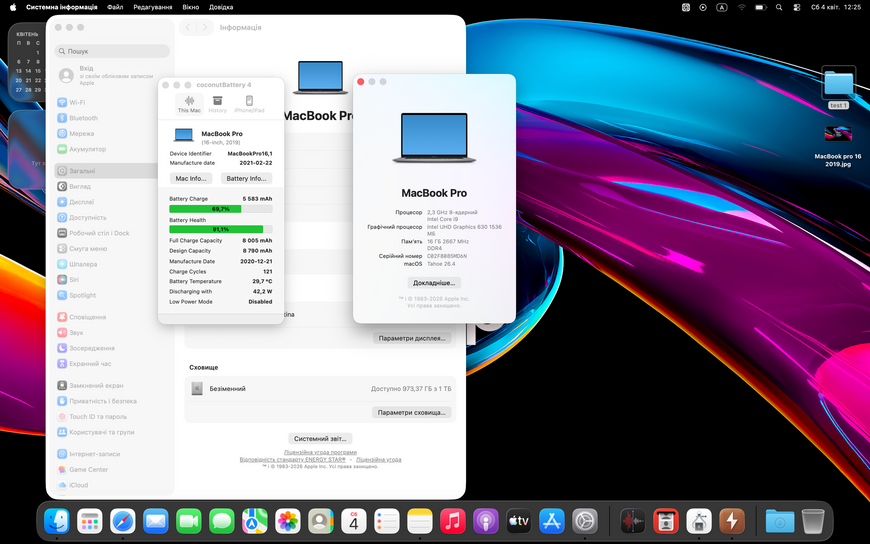Click the battery status icon in menu bar
Viewport: 870px width, 544px height.
(761, 7)
